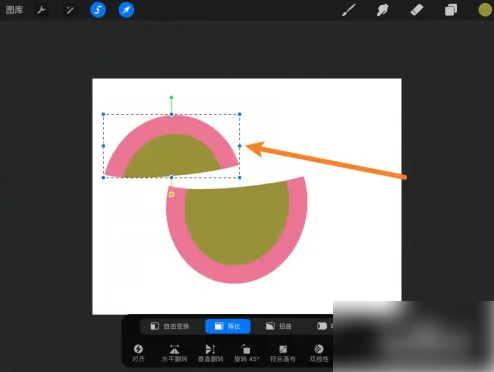Open 双线性 interpolation options
Screen dimensions: 494x372
319,353
